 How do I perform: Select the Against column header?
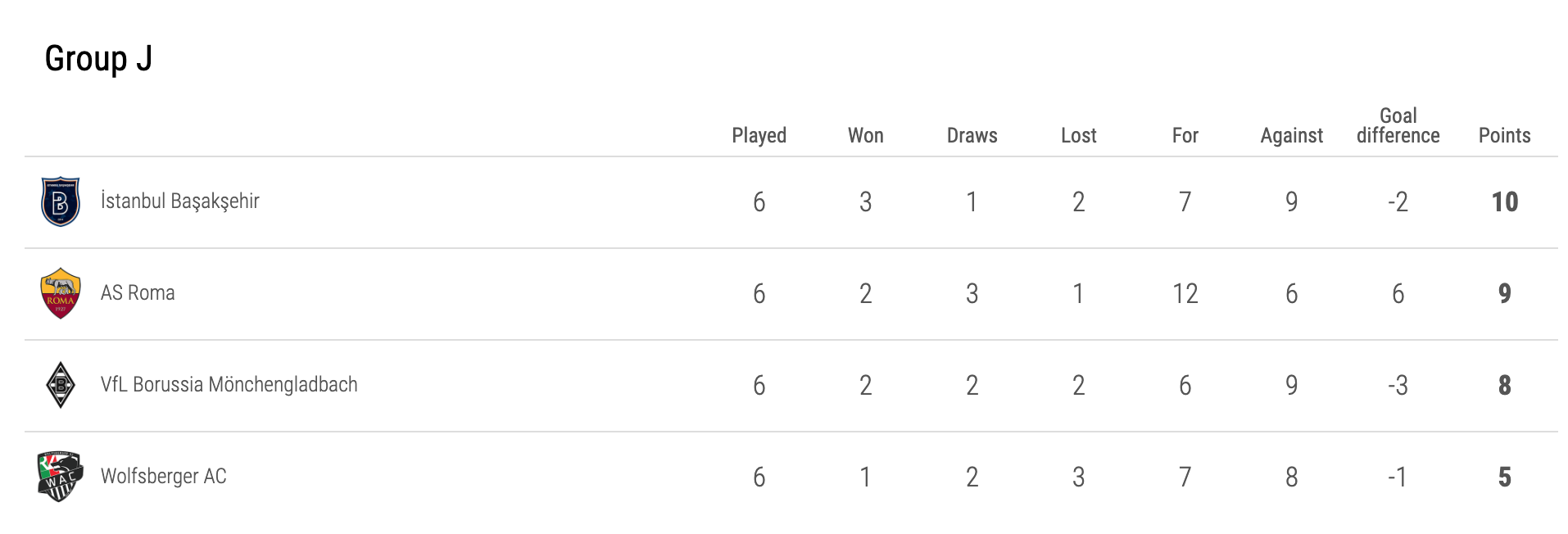(1291, 136)
